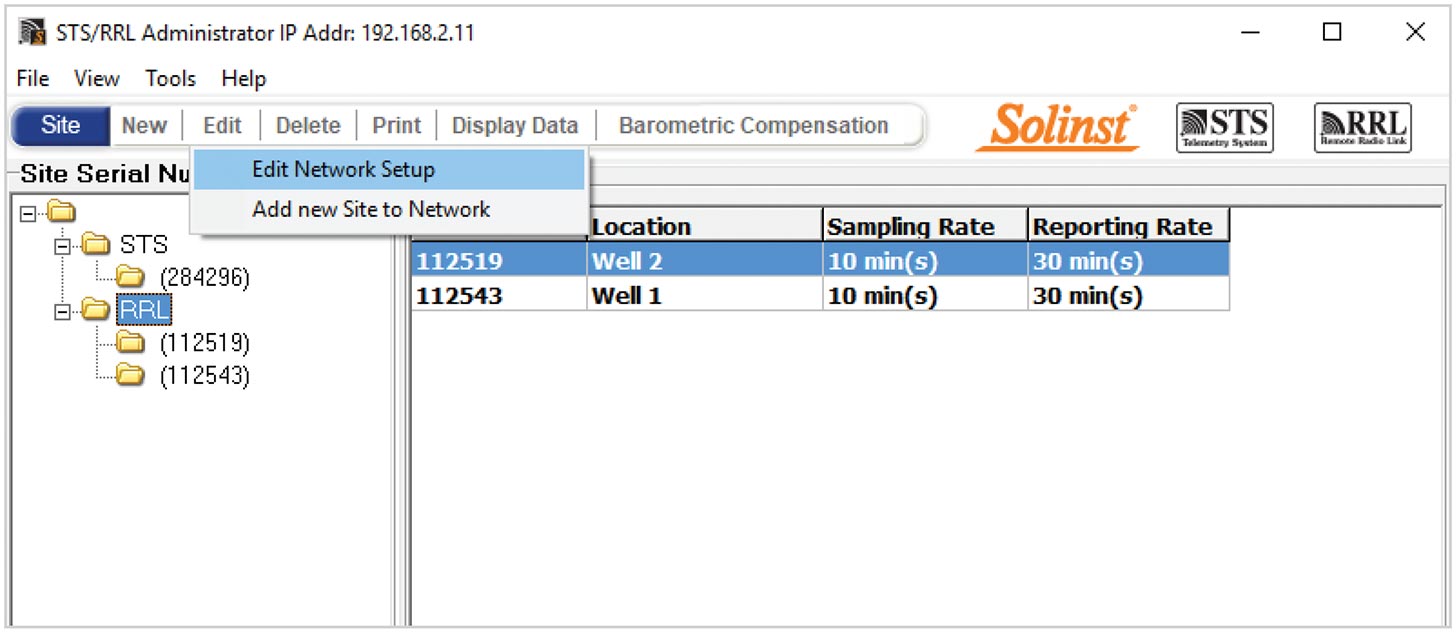Click the application icon in the title bar
Screen dimensions: 1456x634
pyautogui.click(x=30, y=31)
